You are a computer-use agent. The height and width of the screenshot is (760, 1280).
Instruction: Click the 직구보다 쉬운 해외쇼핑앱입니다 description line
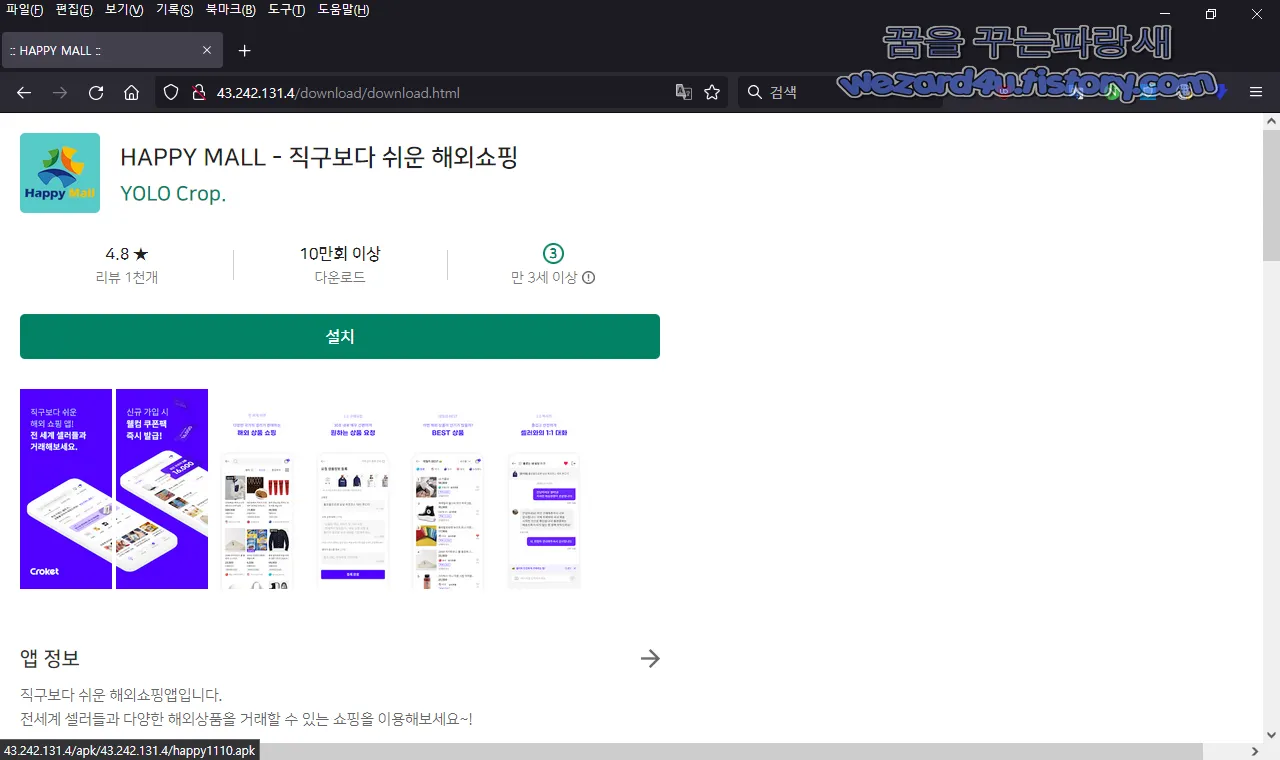121,694
